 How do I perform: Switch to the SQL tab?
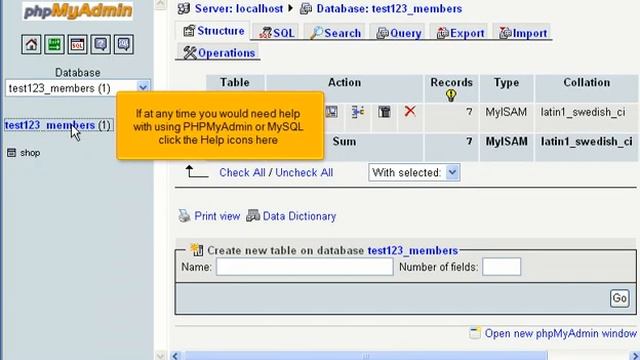pos(276,33)
